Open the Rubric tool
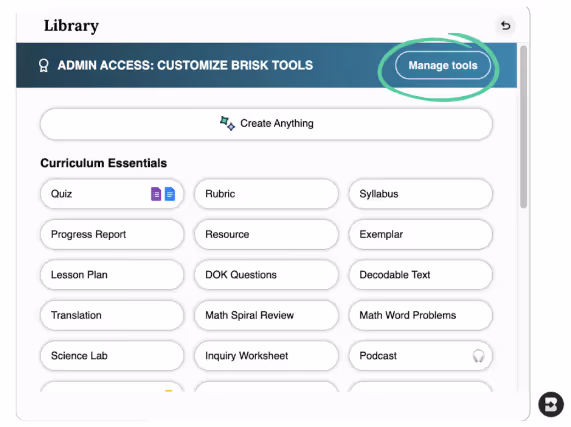Viewport: 571px width, 427px height. click(266, 194)
